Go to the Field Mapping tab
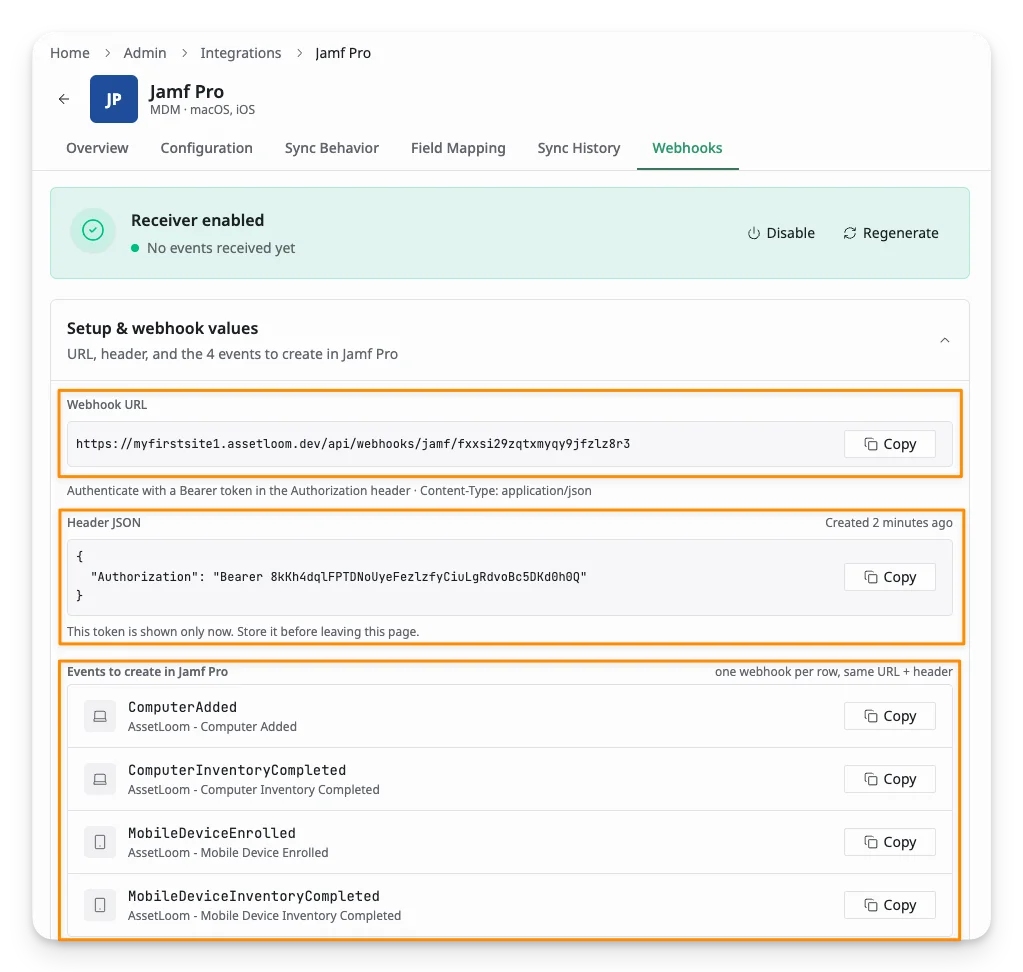Image resolution: width=1023 pixels, height=972 pixels. click(x=458, y=148)
